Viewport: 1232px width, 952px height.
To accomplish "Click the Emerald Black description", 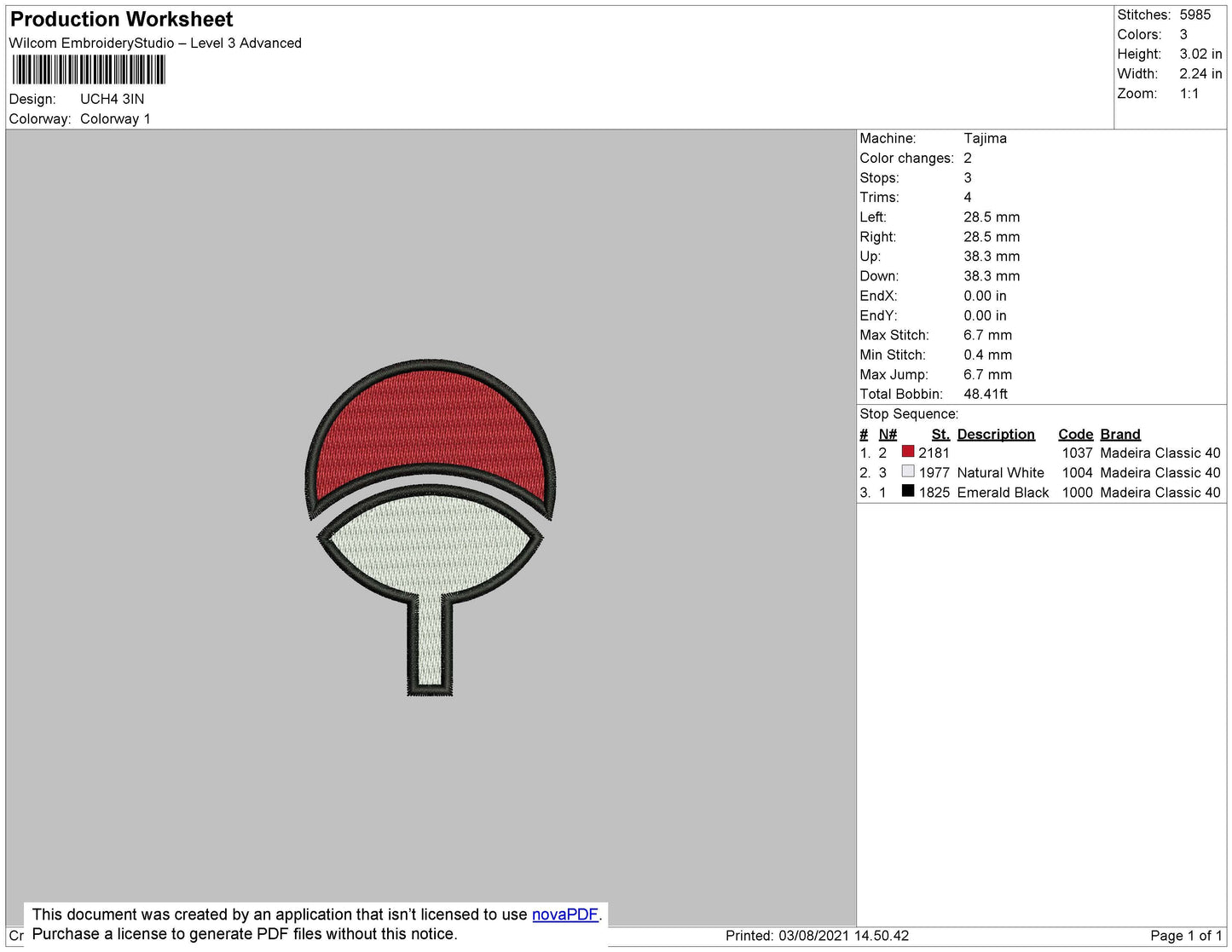I will (1003, 493).
